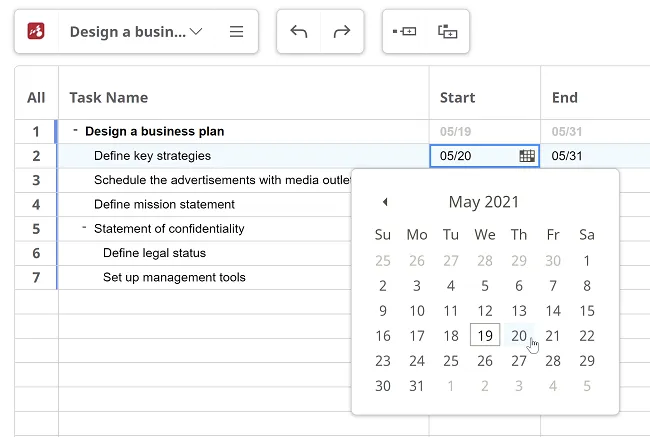Select May 19 highlighted date

pos(485,336)
